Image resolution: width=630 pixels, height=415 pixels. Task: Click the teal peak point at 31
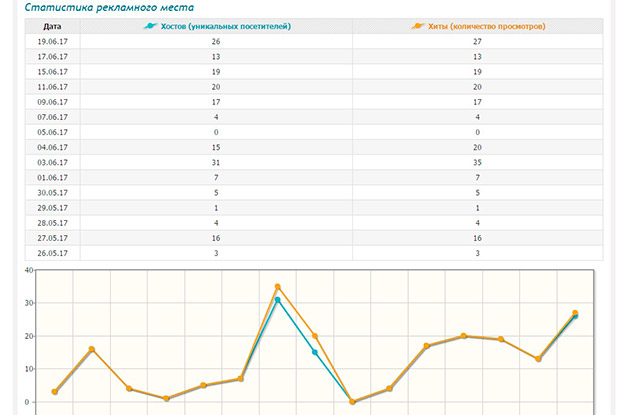click(x=277, y=300)
